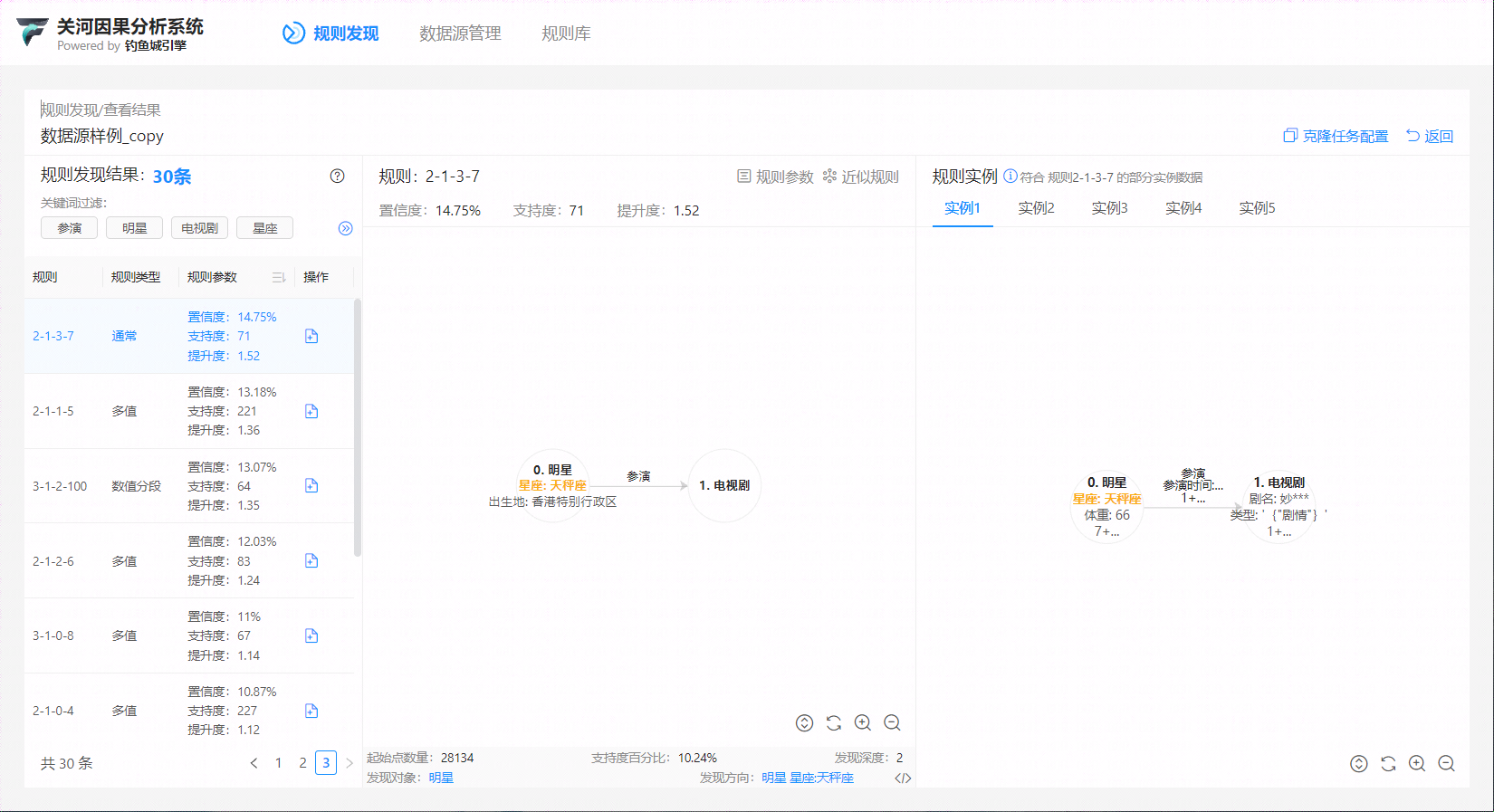
Task: Select the 明星 keyword filter tag
Action: click(134, 228)
